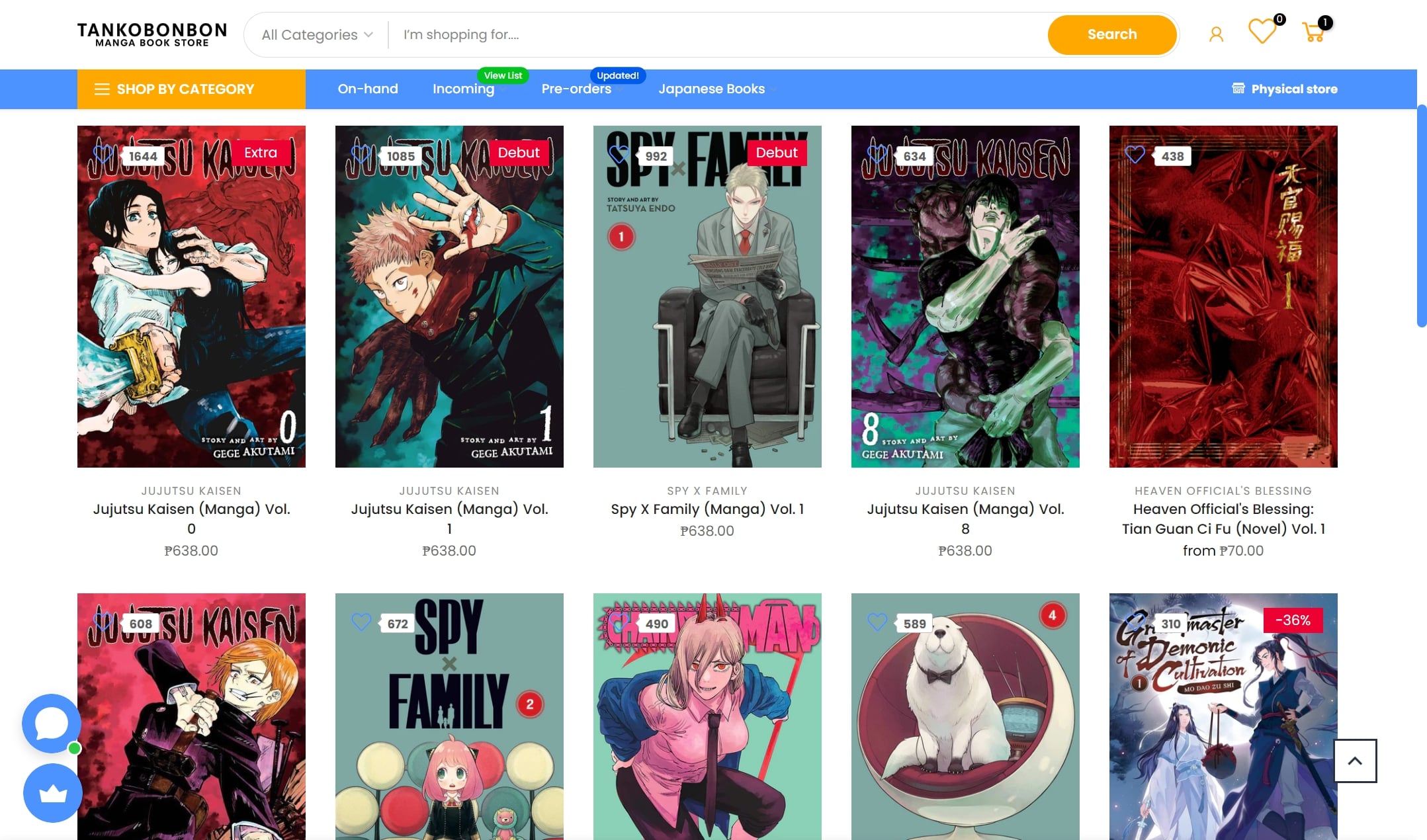The width and height of the screenshot is (1427, 840).
Task: Focus the I'm shopping for search field
Action: pos(718,34)
